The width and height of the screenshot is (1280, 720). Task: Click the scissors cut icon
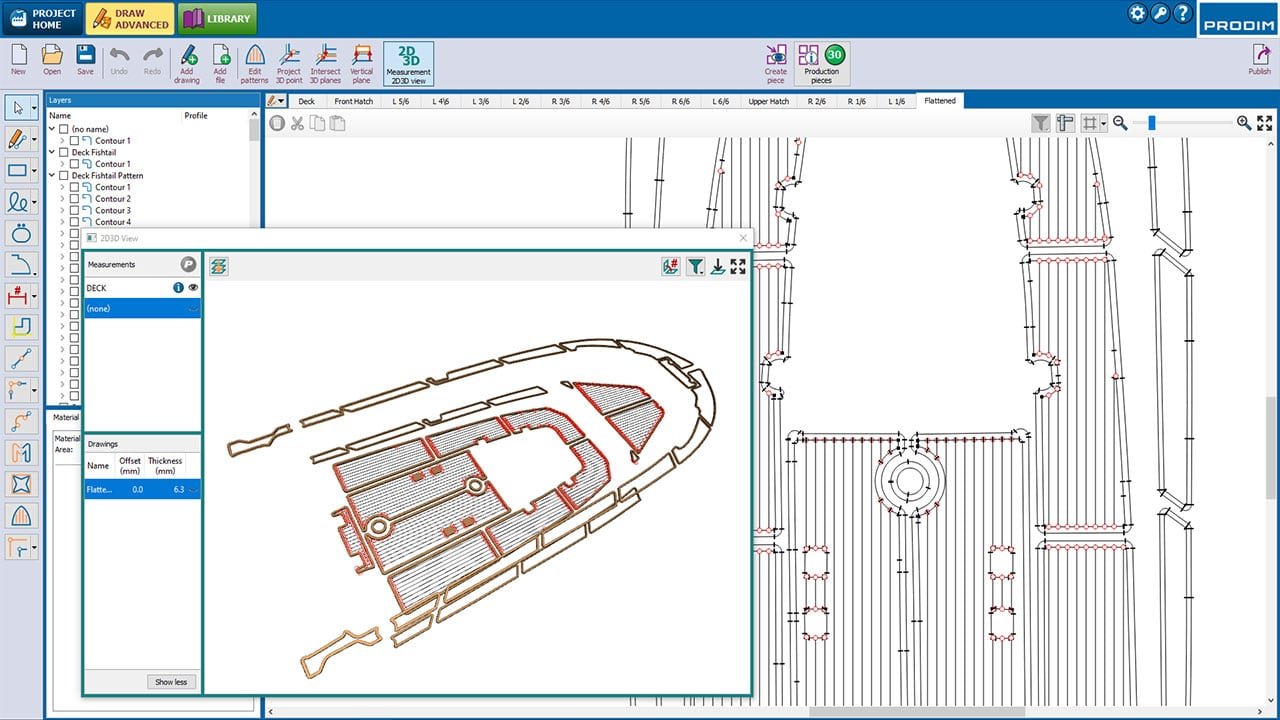[298, 123]
